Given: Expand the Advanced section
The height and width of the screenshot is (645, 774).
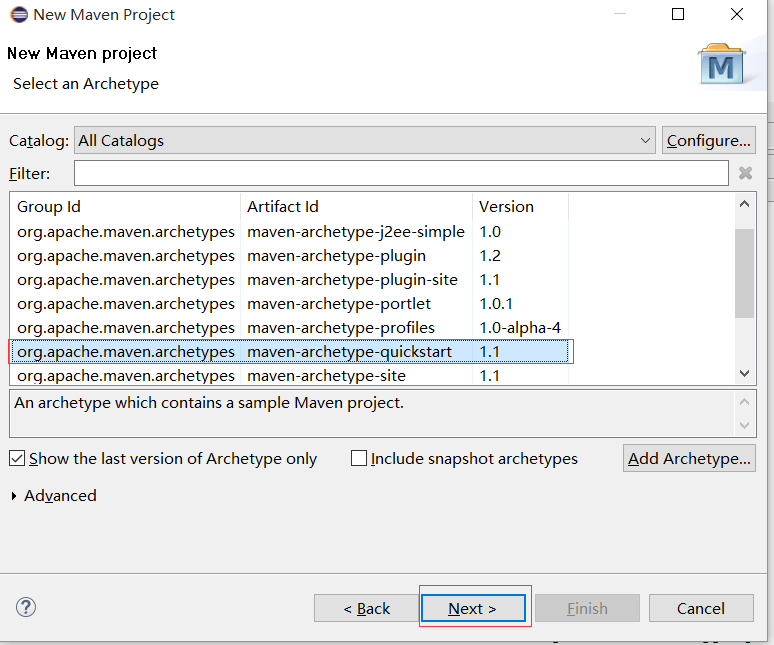Looking at the screenshot, I should pyautogui.click(x=14, y=495).
